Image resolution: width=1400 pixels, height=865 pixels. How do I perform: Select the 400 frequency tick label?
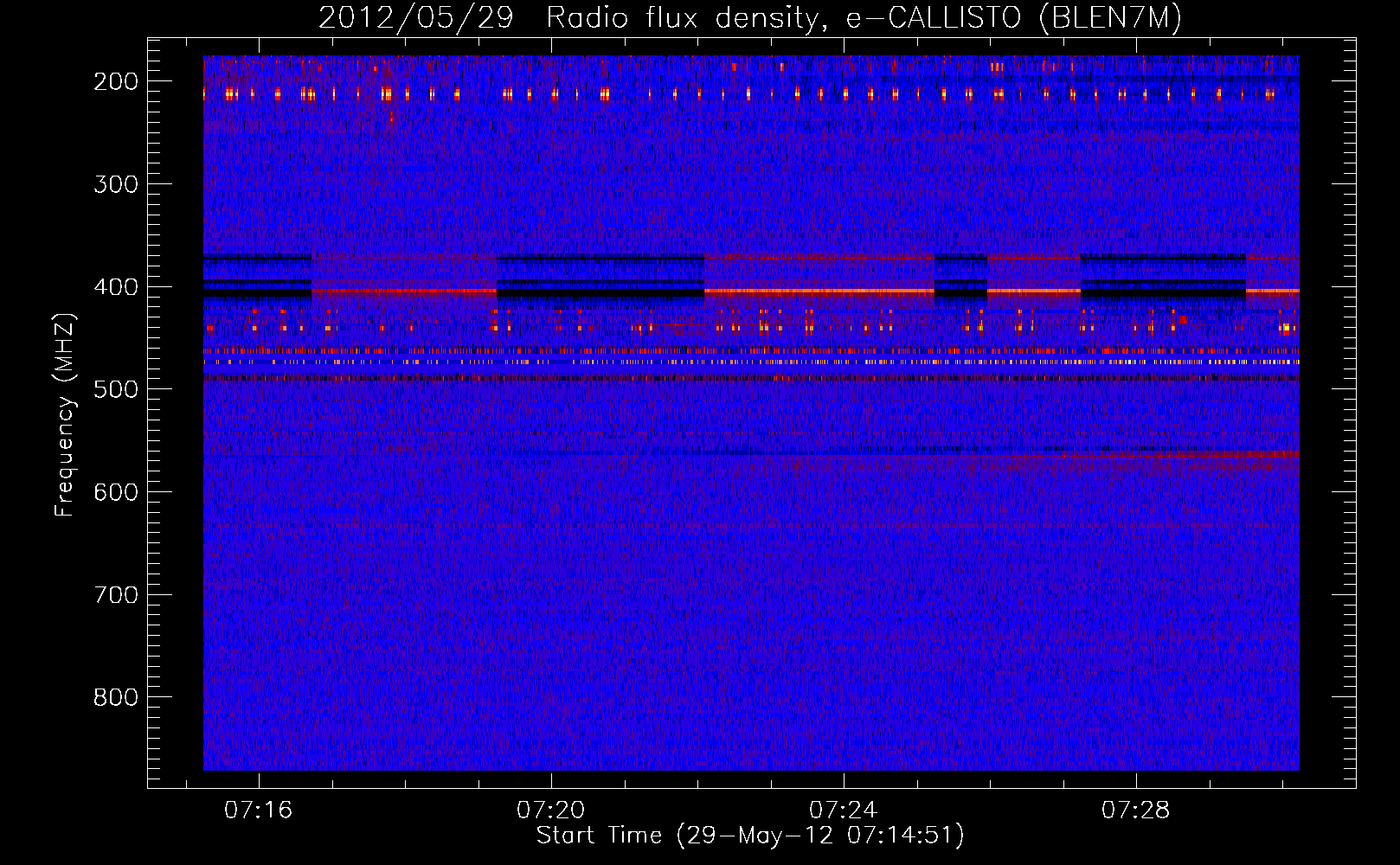[116, 287]
